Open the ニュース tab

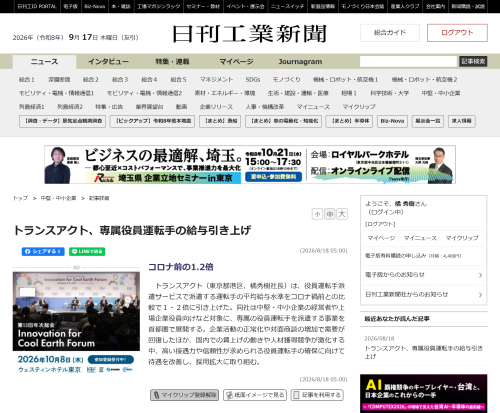pos(44,62)
